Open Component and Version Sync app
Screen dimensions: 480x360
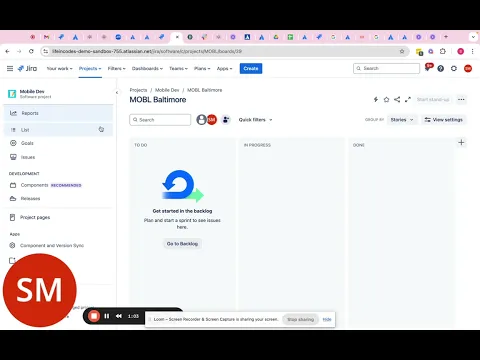click(x=58, y=245)
